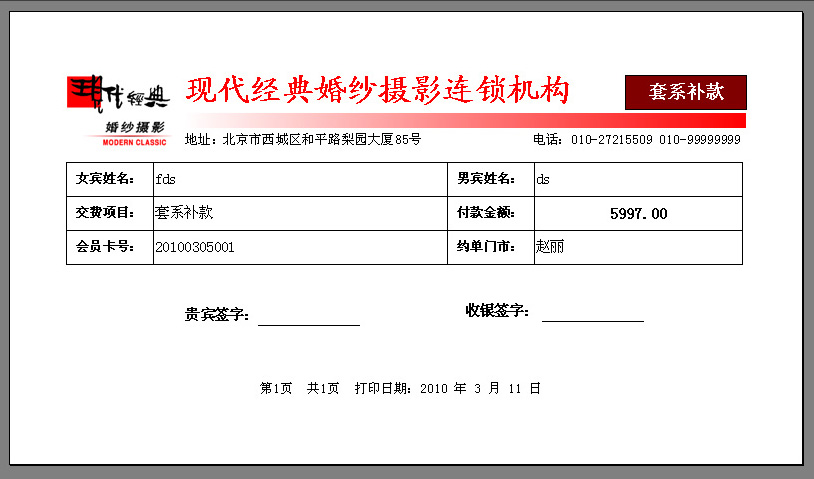Click the 套系补款 red badge
Viewport: 814px width, 479px height.
686,92
